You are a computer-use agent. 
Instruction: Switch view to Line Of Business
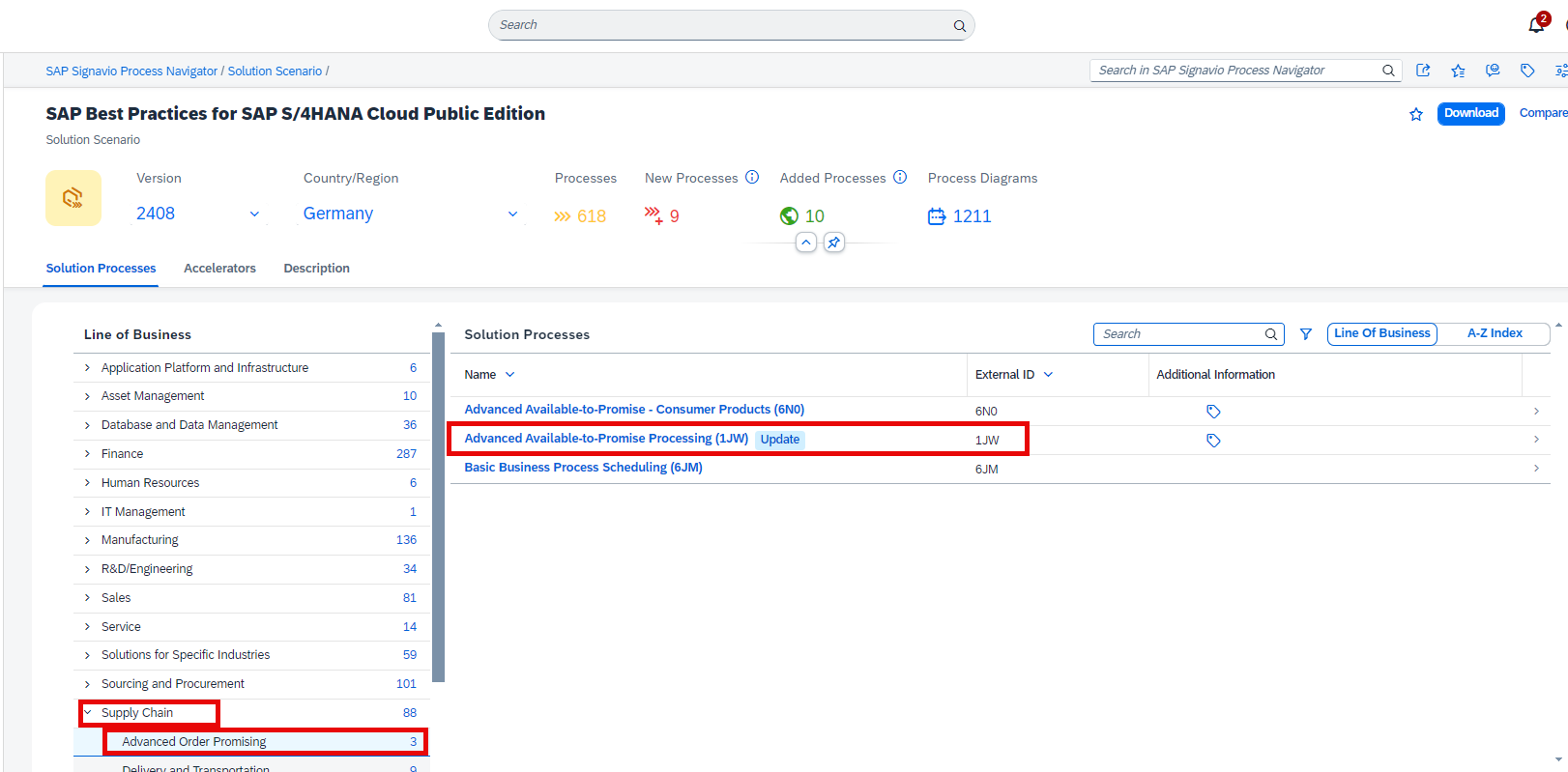[1382, 333]
